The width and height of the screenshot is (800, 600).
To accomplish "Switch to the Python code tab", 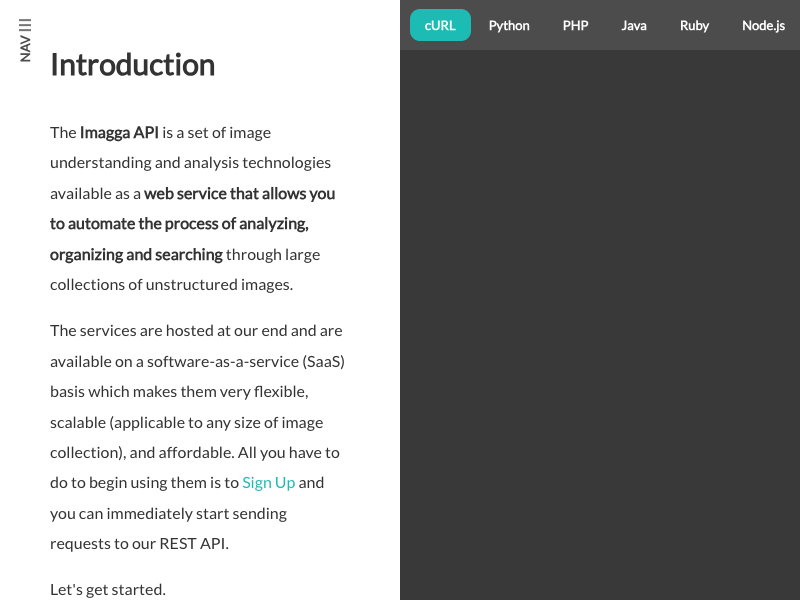I will click(509, 26).
